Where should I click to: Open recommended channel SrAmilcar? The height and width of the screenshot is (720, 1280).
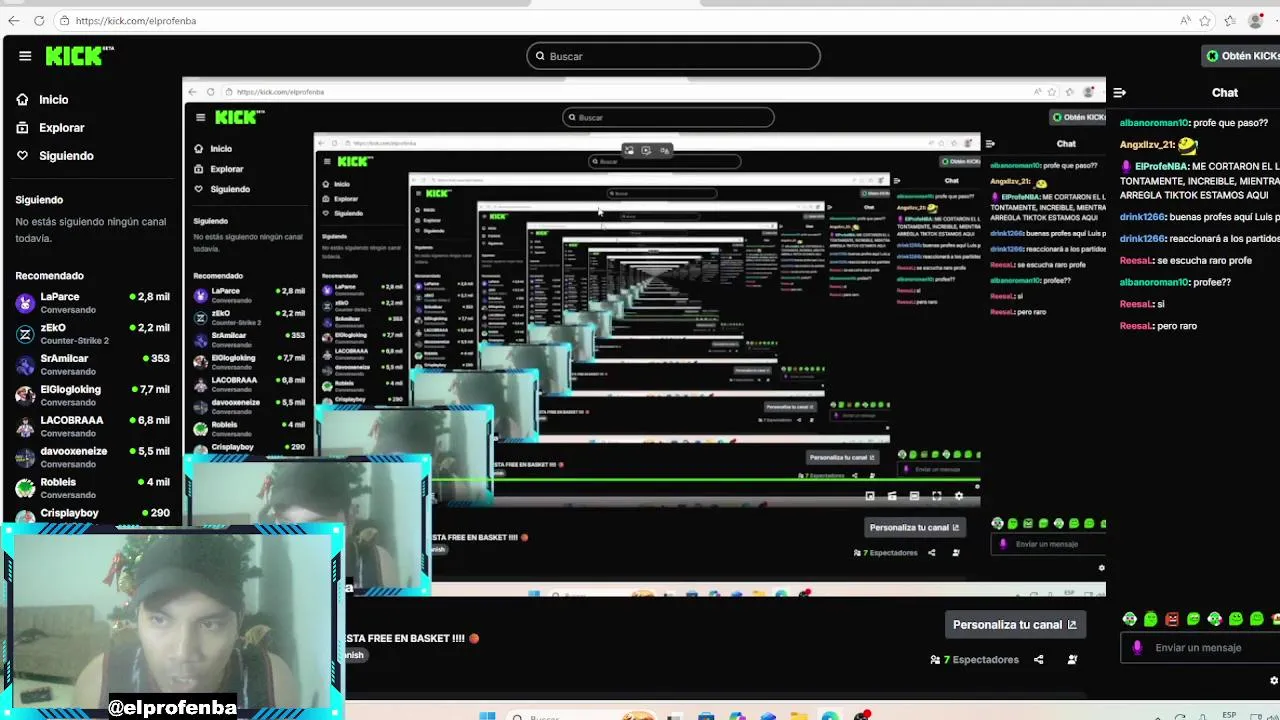[x=92, y=364]
